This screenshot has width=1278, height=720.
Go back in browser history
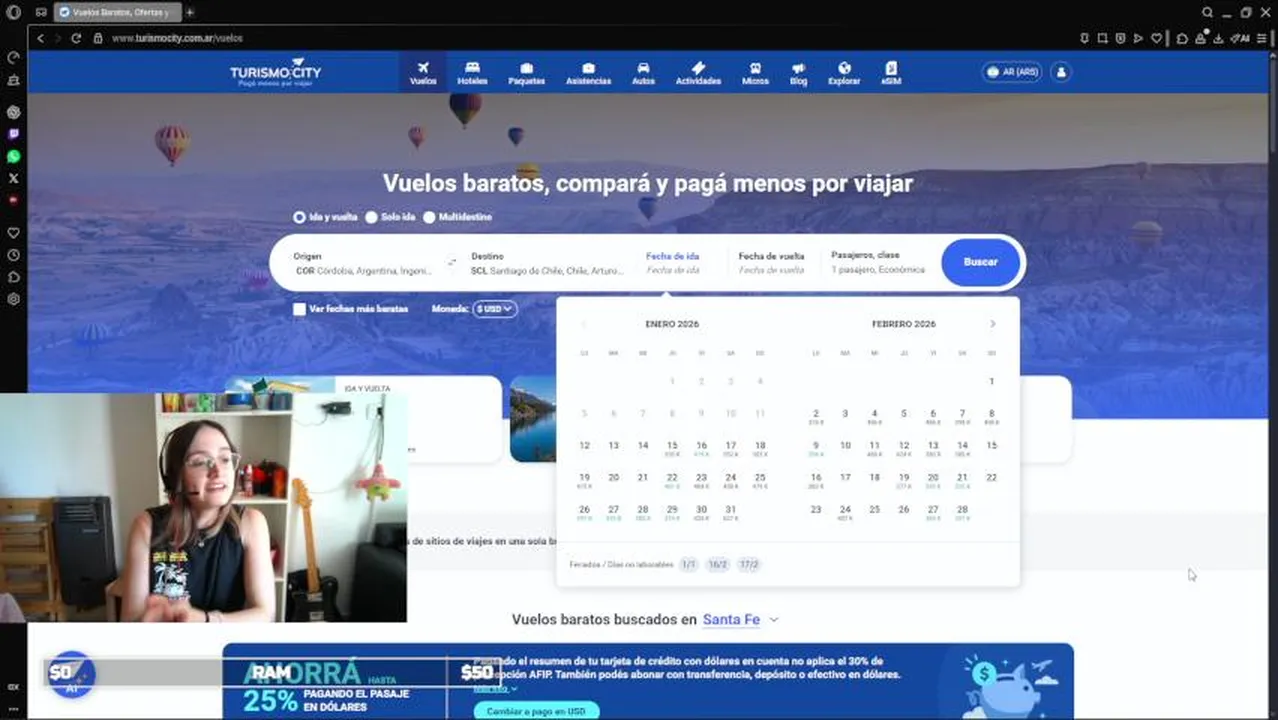click(x=40, y=38)
